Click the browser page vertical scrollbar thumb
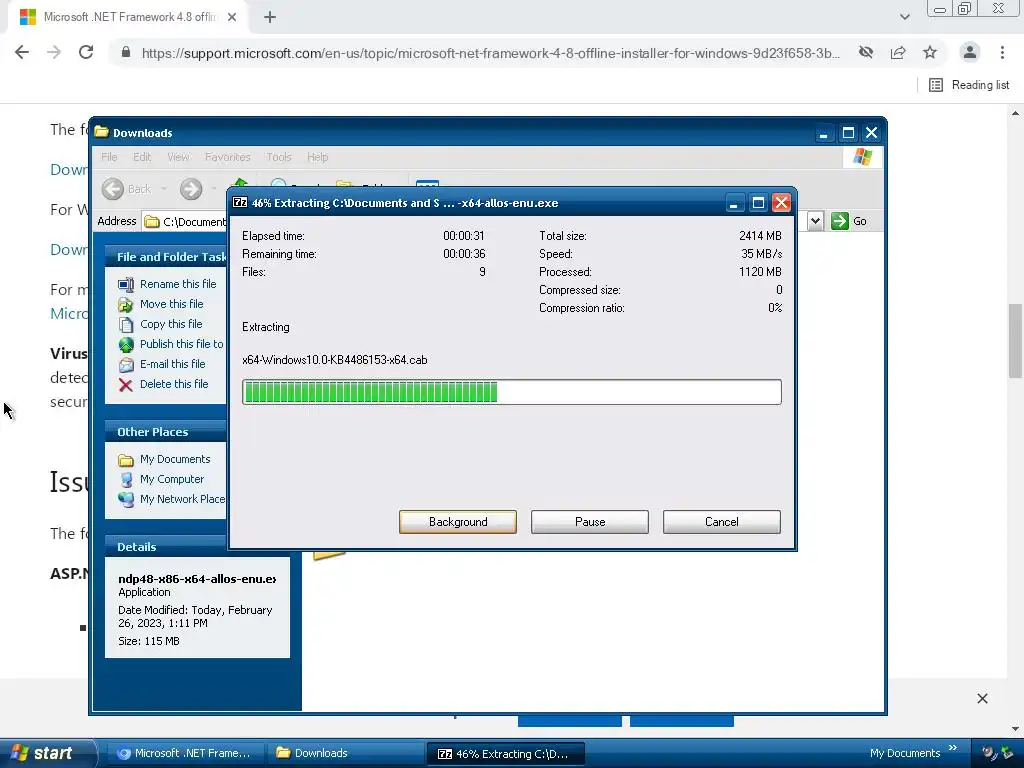The width and height of the screenshot is (1024, 768). click(x=1015, y=341)
